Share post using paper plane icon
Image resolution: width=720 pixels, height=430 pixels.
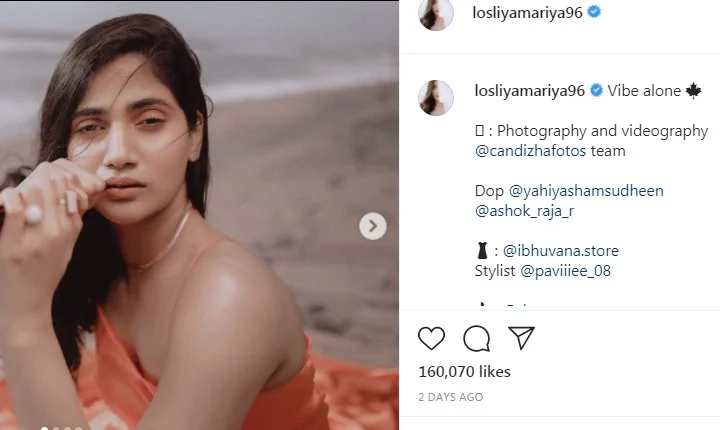click(x=521, y=338)
